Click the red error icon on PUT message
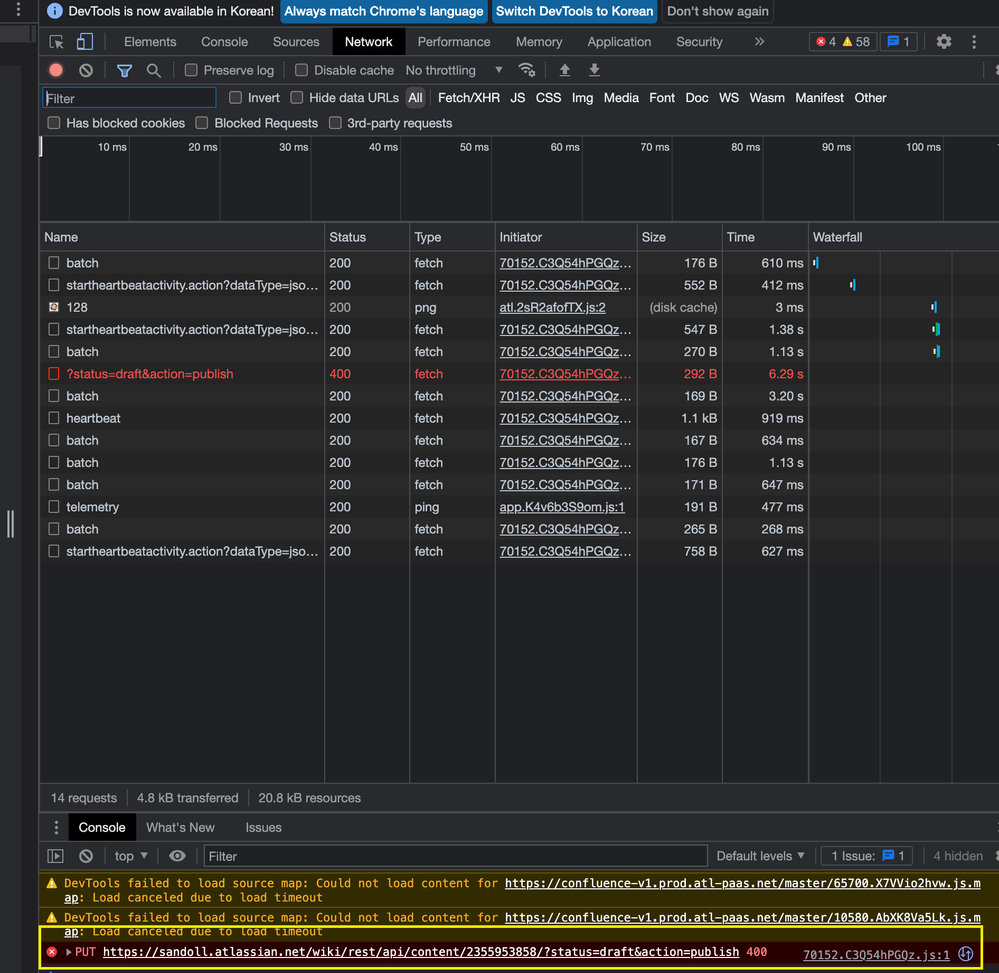The width and height of the screenshot is (999, 973). pos(52,952)
